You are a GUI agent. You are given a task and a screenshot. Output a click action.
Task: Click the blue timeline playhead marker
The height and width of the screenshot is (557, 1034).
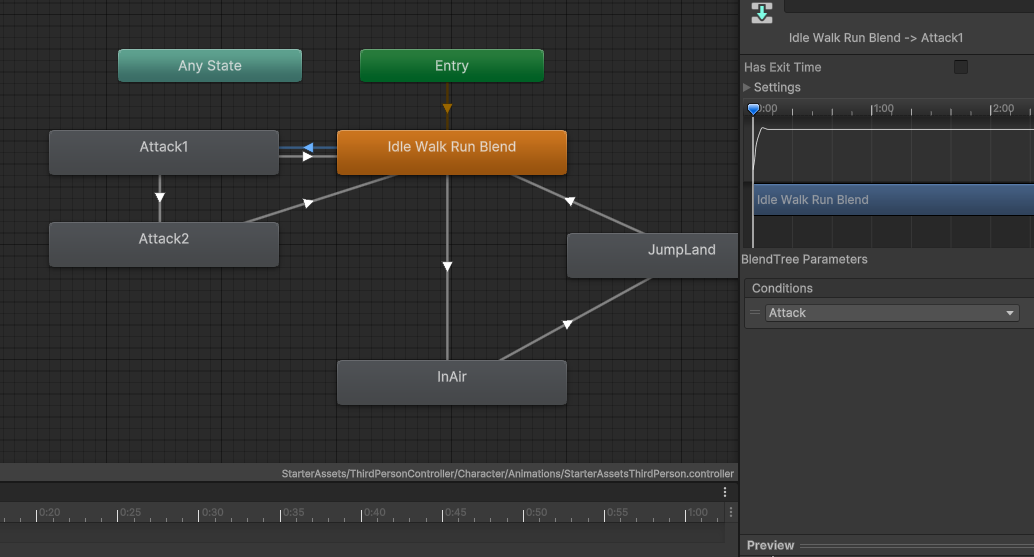(753, 109)
